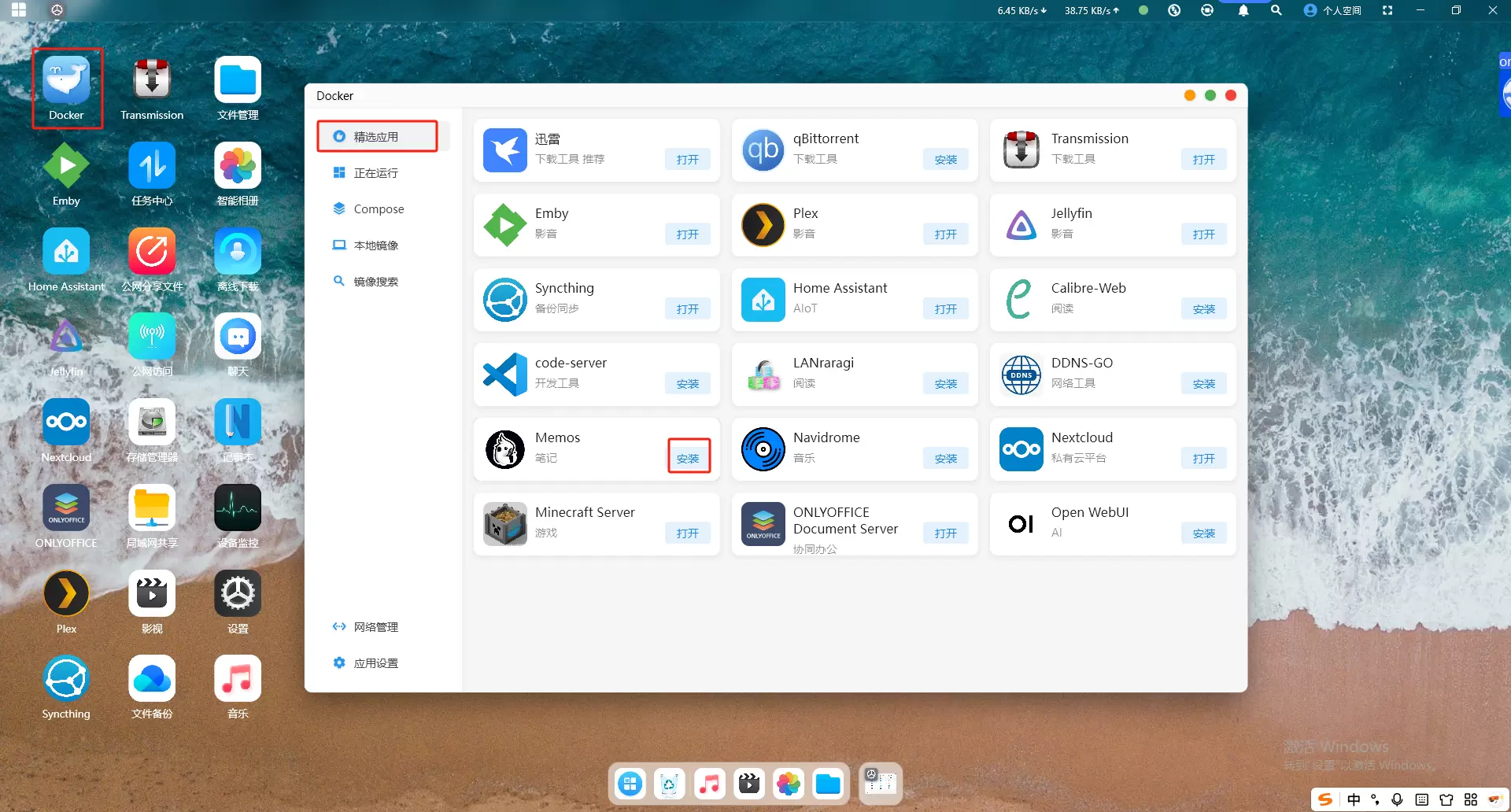Click the Music icon in the dock
This screenshot has width=1511, height=812.
tap(709, 784)
